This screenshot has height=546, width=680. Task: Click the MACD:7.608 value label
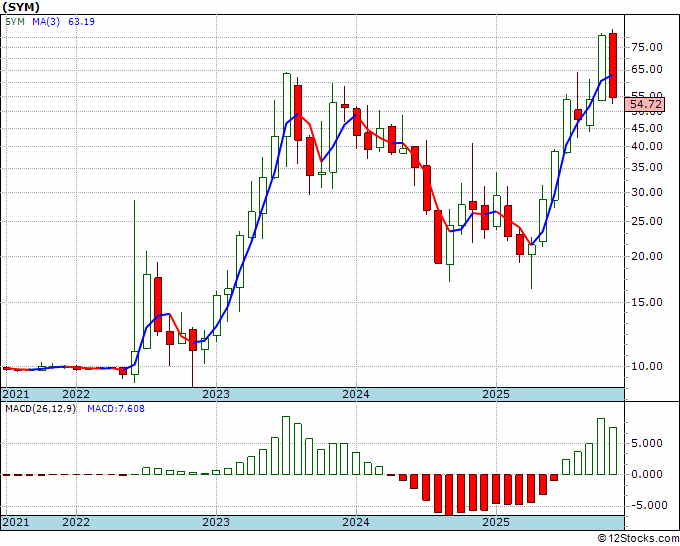coord(116,409)
